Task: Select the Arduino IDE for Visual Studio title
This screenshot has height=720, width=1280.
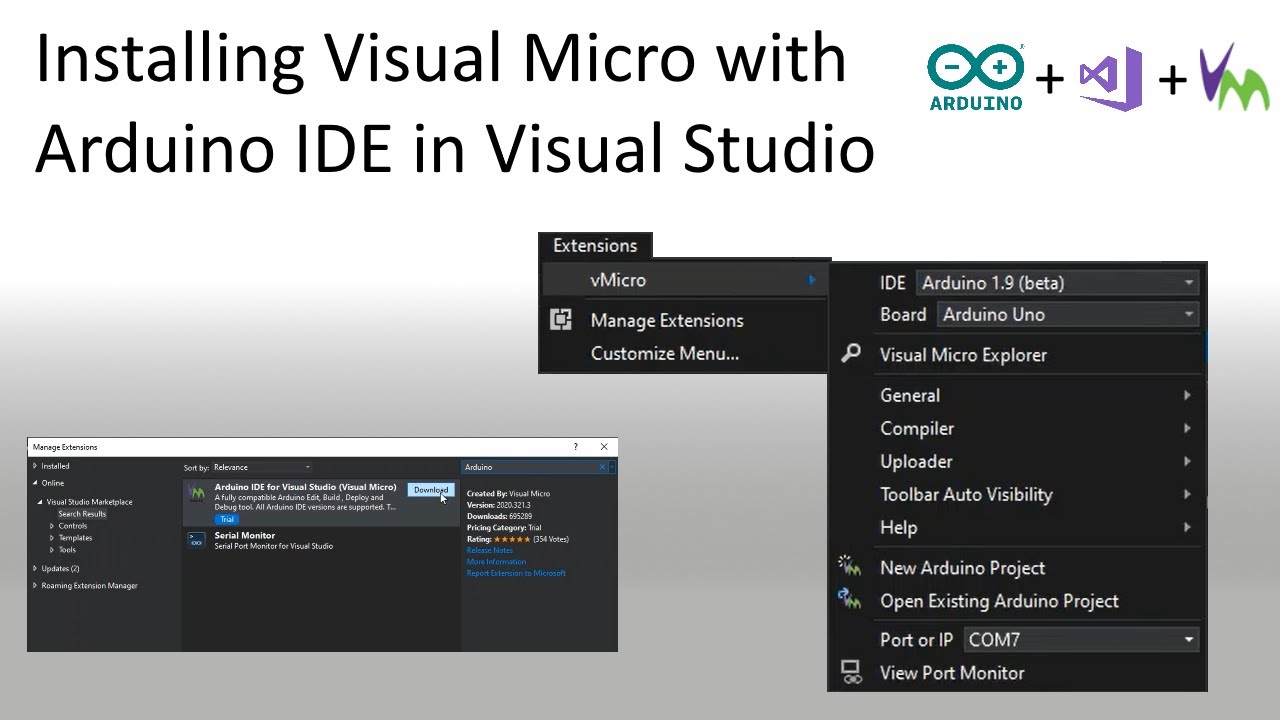Action: pos(305,487)
